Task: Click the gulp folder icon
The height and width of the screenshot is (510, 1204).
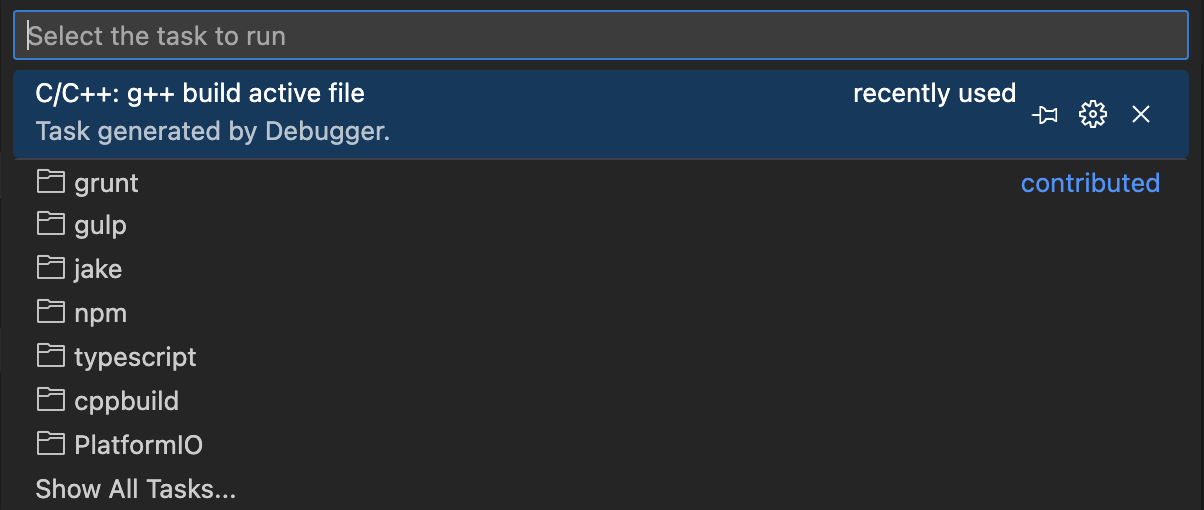Action: 49,226
